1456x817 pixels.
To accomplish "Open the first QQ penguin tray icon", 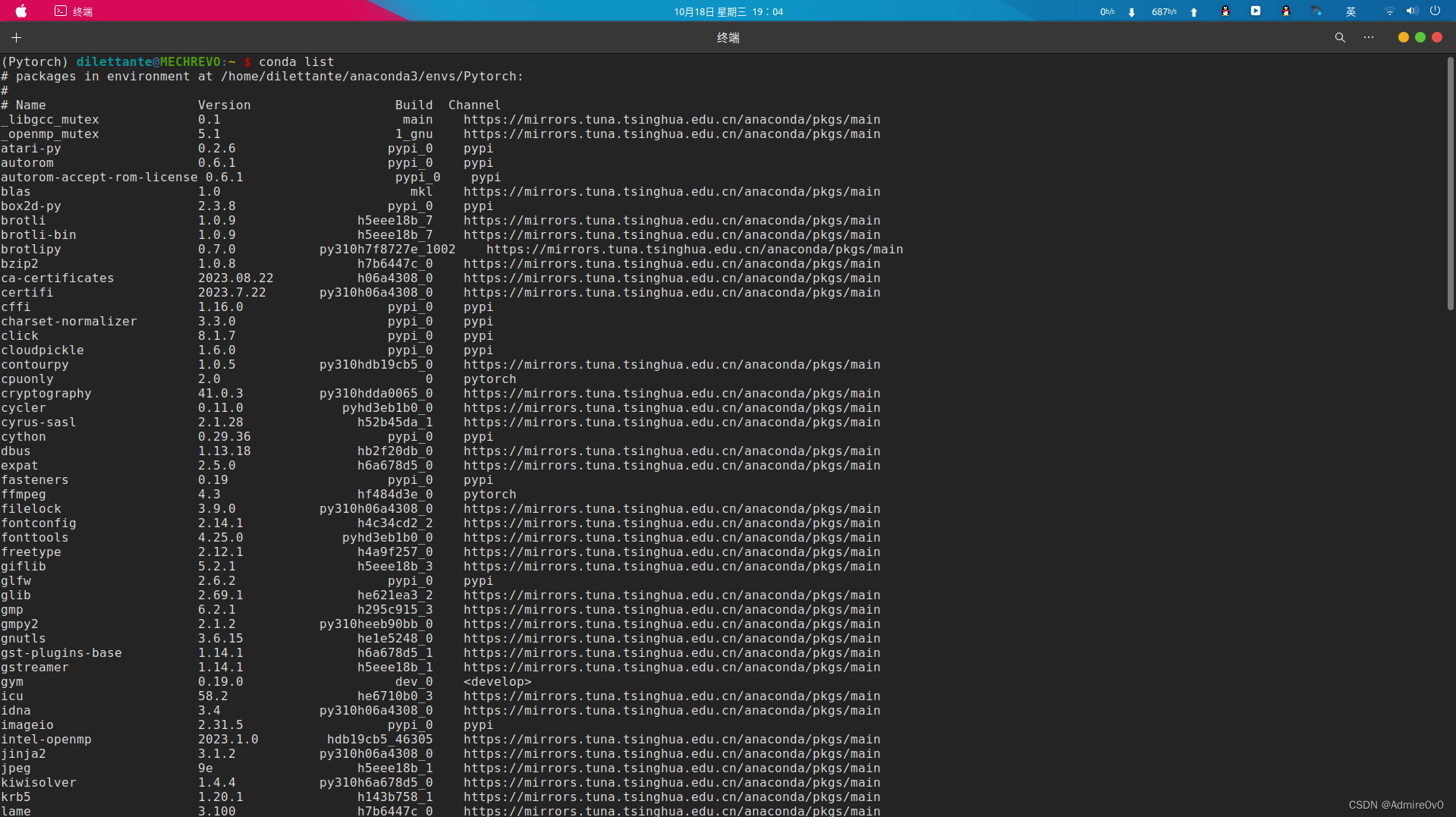I will (1225, 11).
